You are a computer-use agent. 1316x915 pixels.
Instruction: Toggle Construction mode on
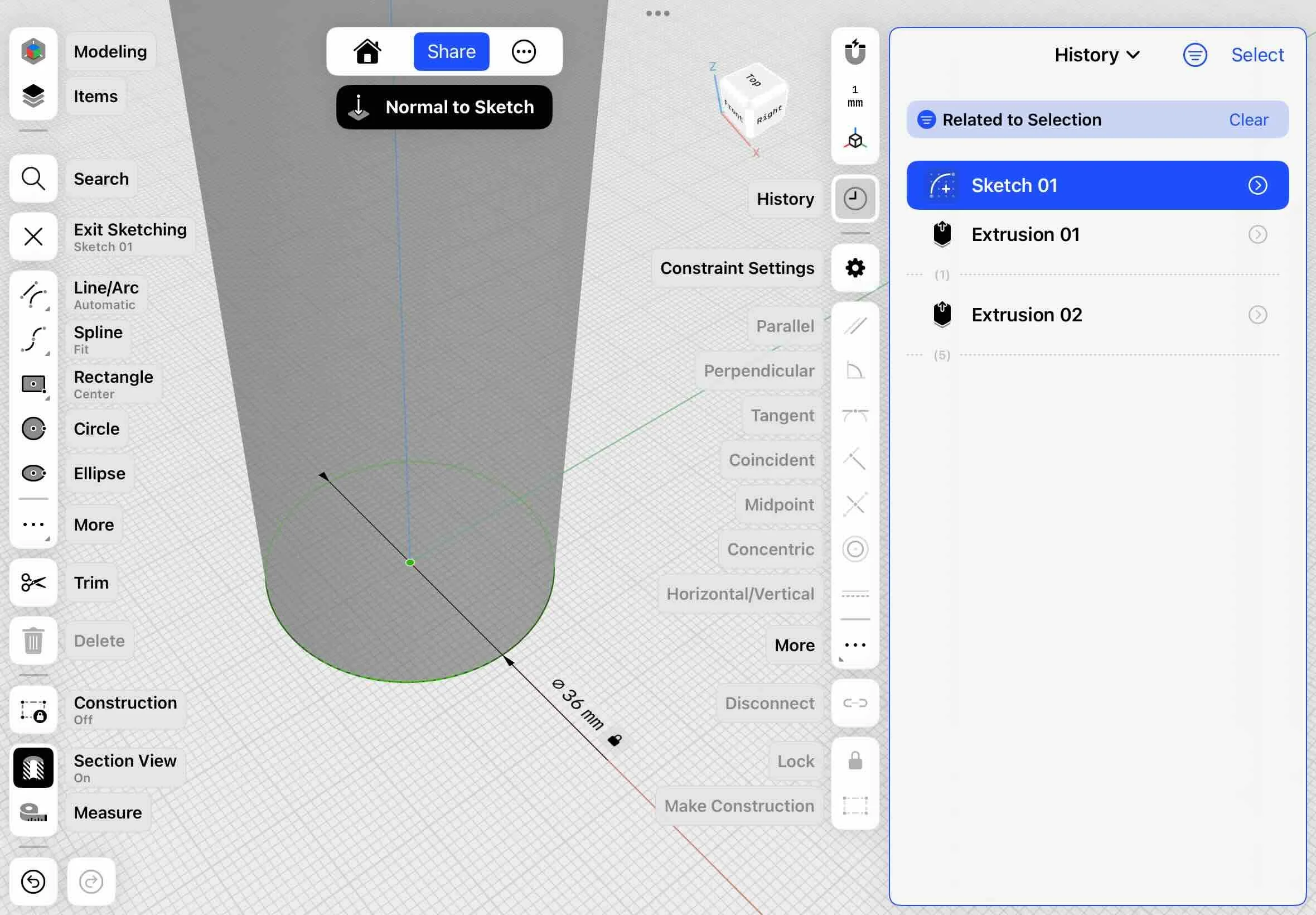point(33,710)
